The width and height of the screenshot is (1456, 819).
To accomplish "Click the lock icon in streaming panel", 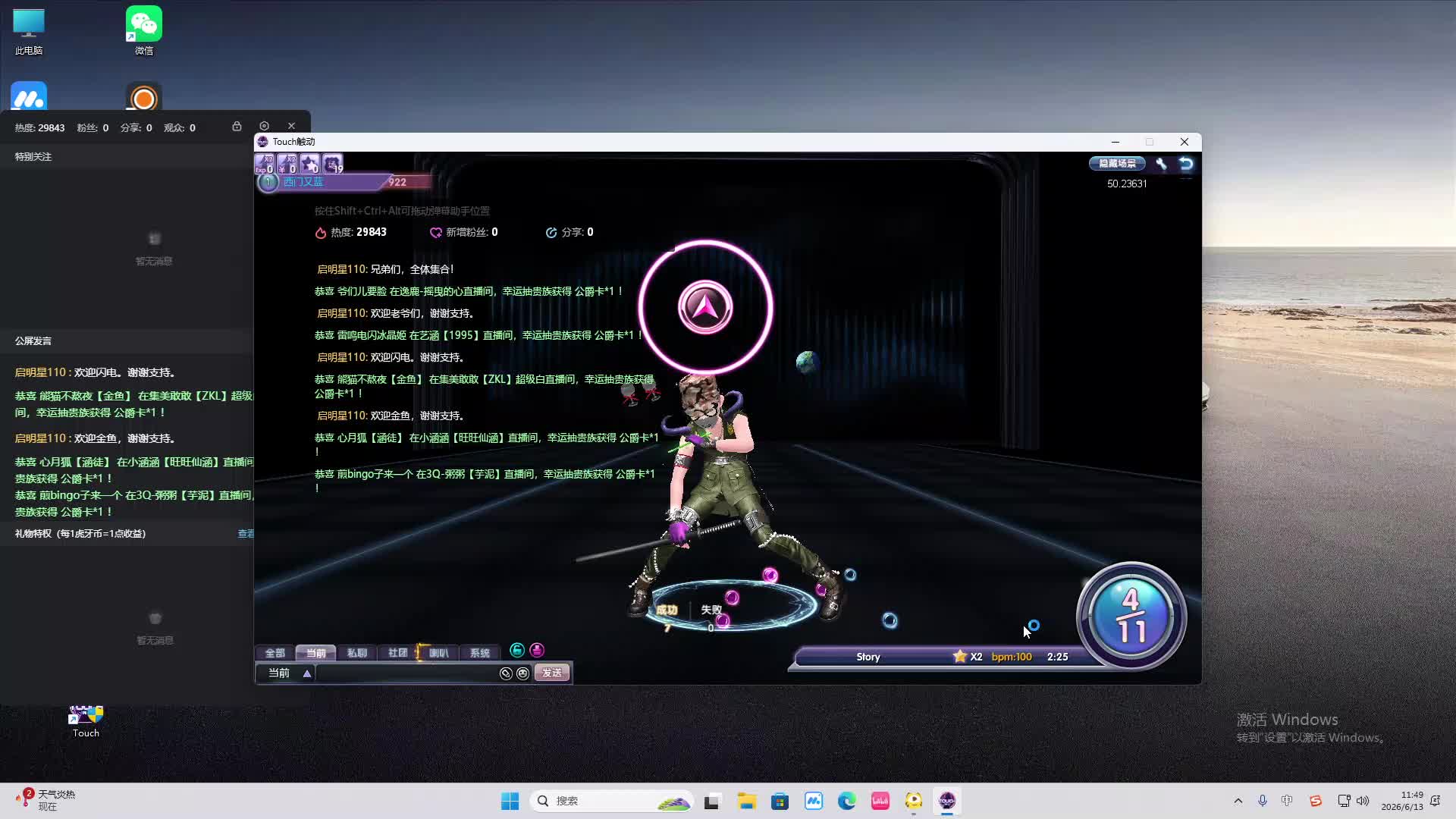I will (x=237, y=126).
